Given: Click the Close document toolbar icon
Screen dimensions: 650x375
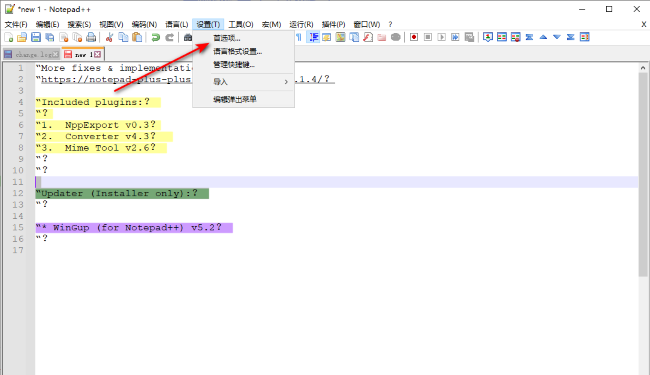Looking at the screenshot, I should (63, 37).
